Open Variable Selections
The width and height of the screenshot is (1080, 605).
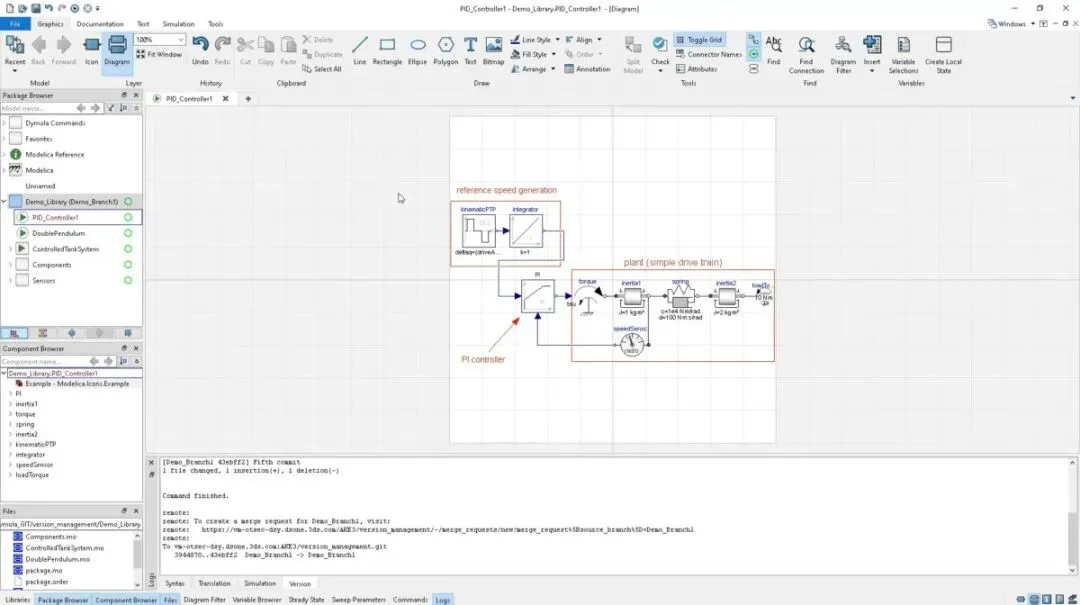tap(903, 54)
